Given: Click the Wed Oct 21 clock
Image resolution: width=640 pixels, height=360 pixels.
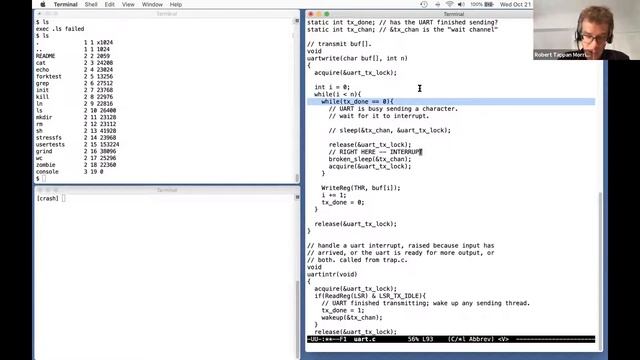Looking at the screenshot, I should click(515, 4).
